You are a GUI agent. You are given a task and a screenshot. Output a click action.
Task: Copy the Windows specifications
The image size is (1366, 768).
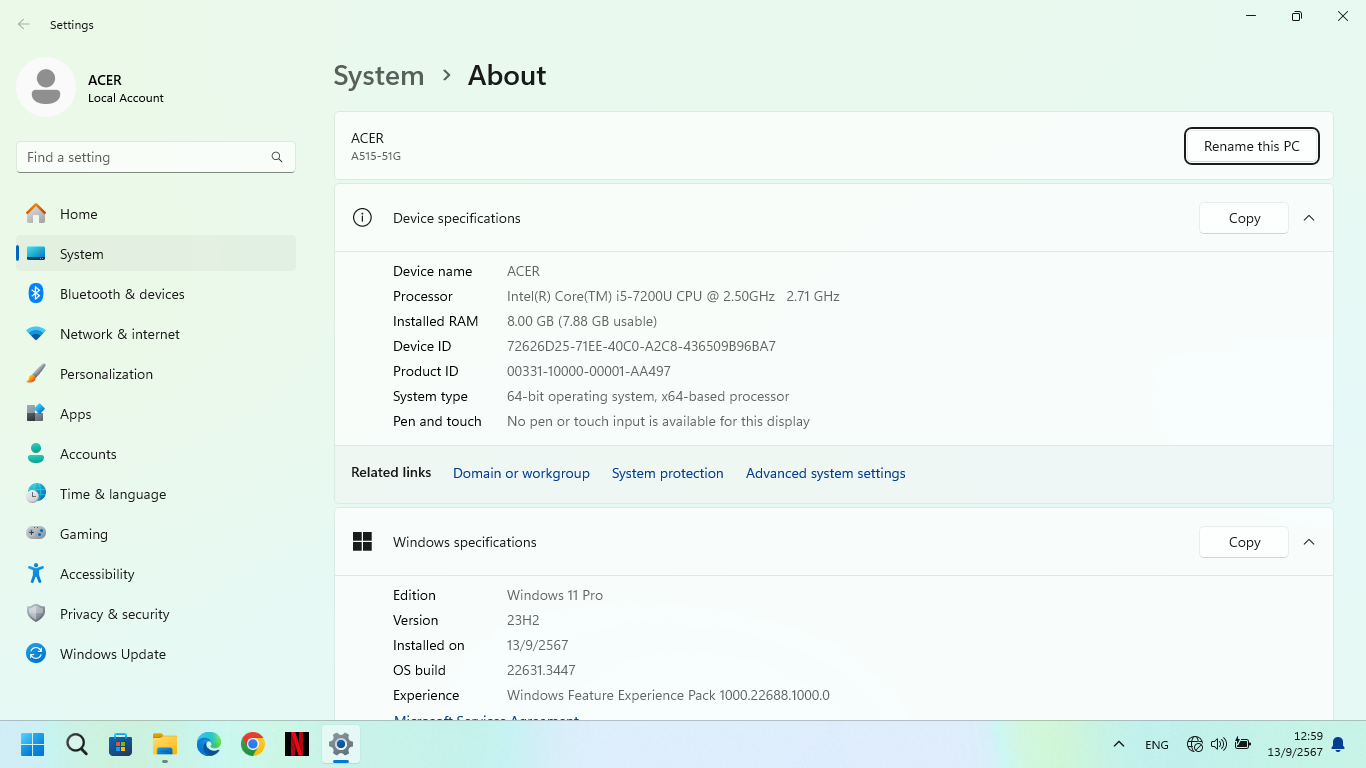[x=1244, y=542]
